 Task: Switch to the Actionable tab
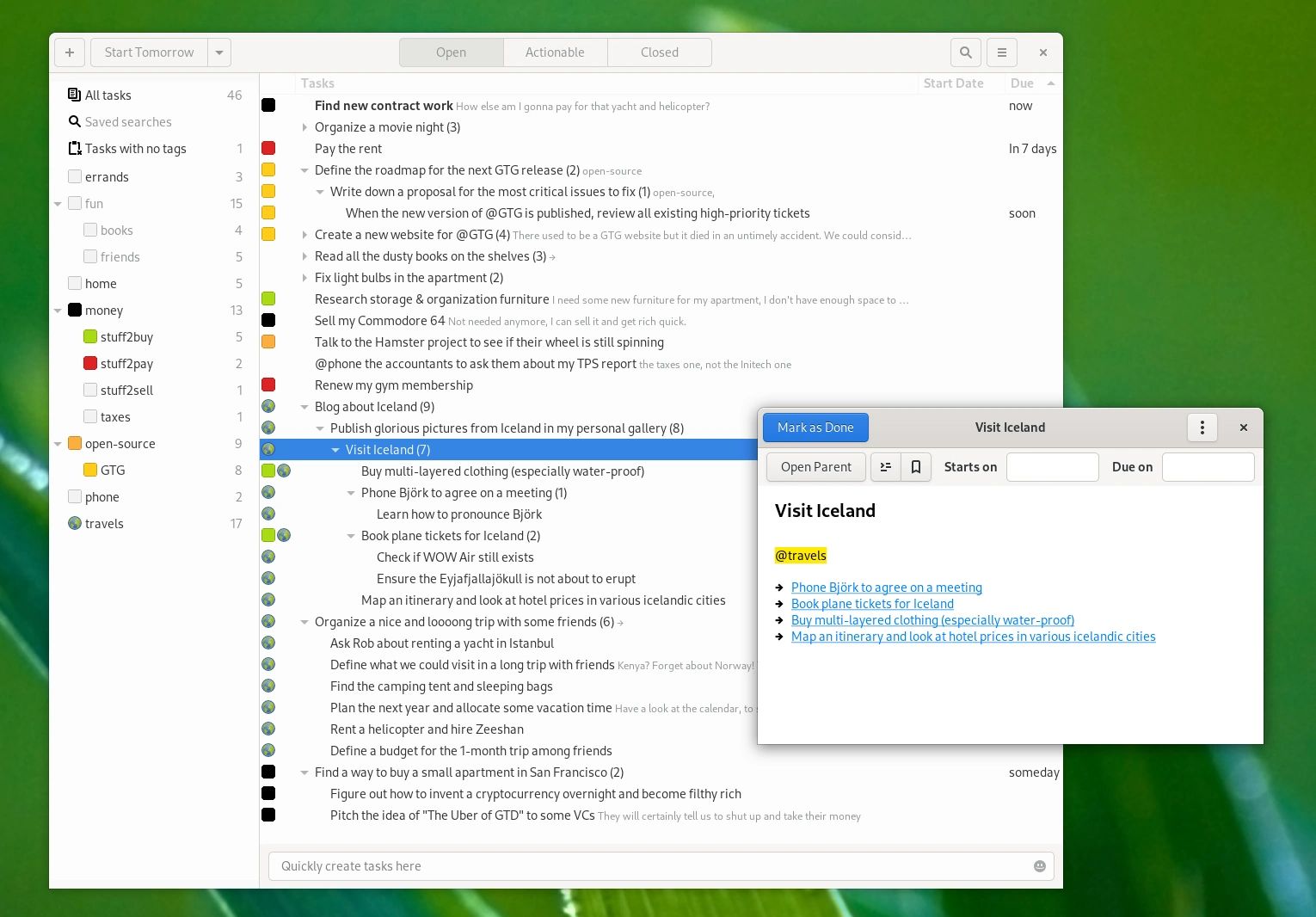pos(555,52)
